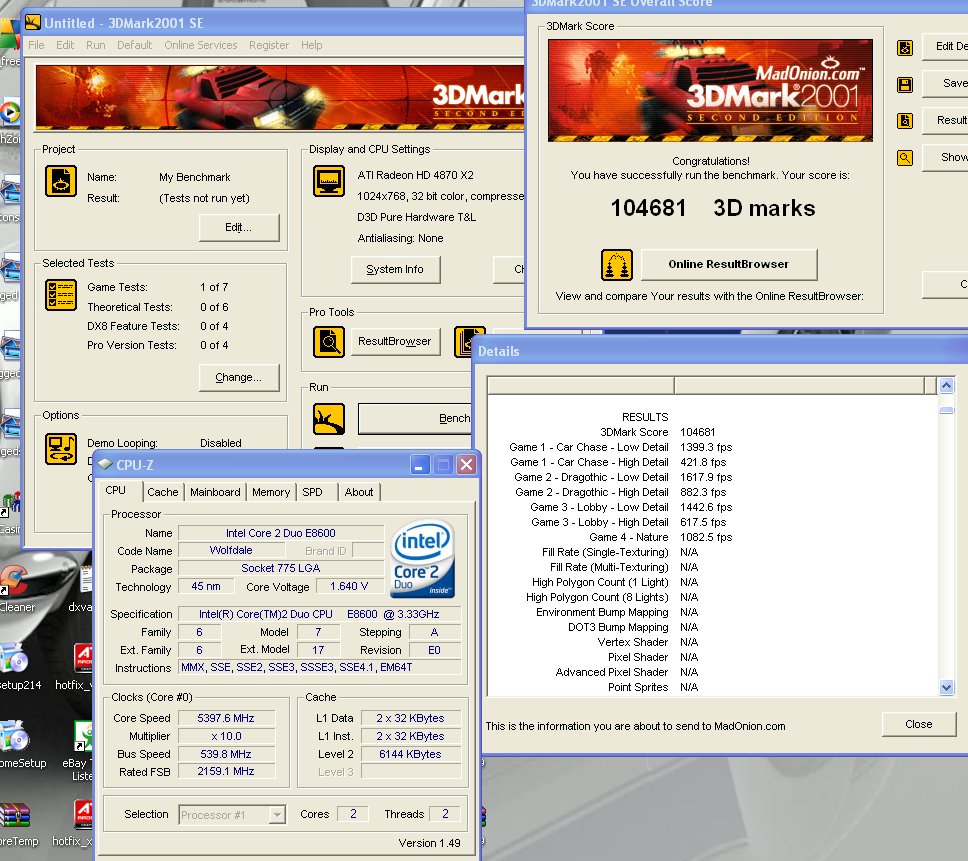Switch to the Mainboard tab in CPU-Z
This screenshot has height=861, width=968.
click(215, 492)
